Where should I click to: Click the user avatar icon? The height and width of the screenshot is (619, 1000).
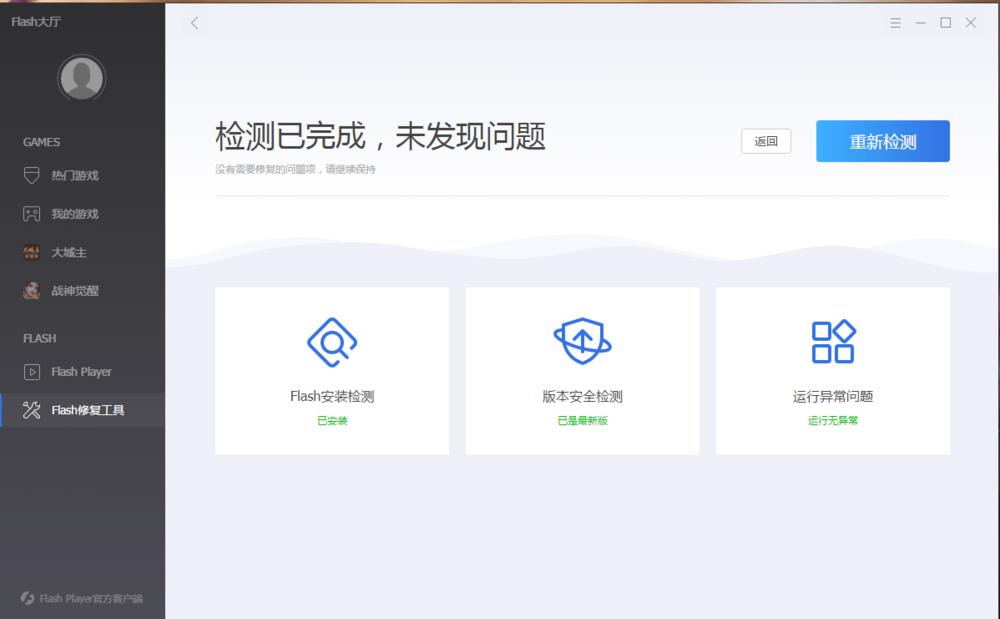point(81,78)
